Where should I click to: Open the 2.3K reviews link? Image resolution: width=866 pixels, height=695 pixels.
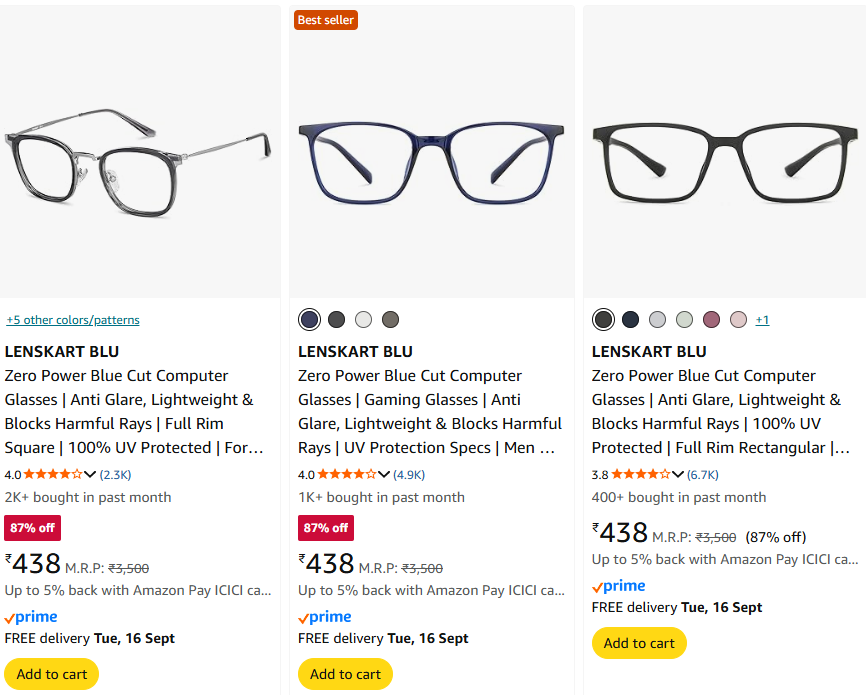click(x=115, y=475)
